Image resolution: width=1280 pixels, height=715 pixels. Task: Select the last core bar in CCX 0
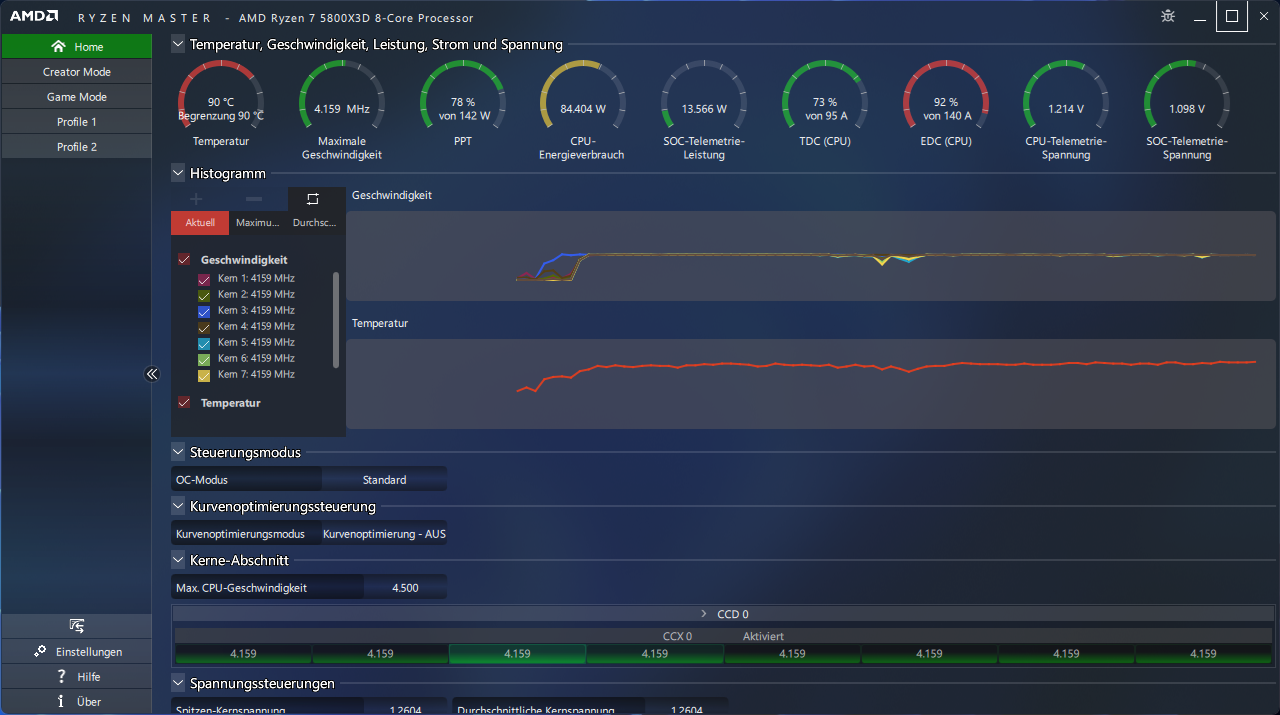[x=1203, y=654]
